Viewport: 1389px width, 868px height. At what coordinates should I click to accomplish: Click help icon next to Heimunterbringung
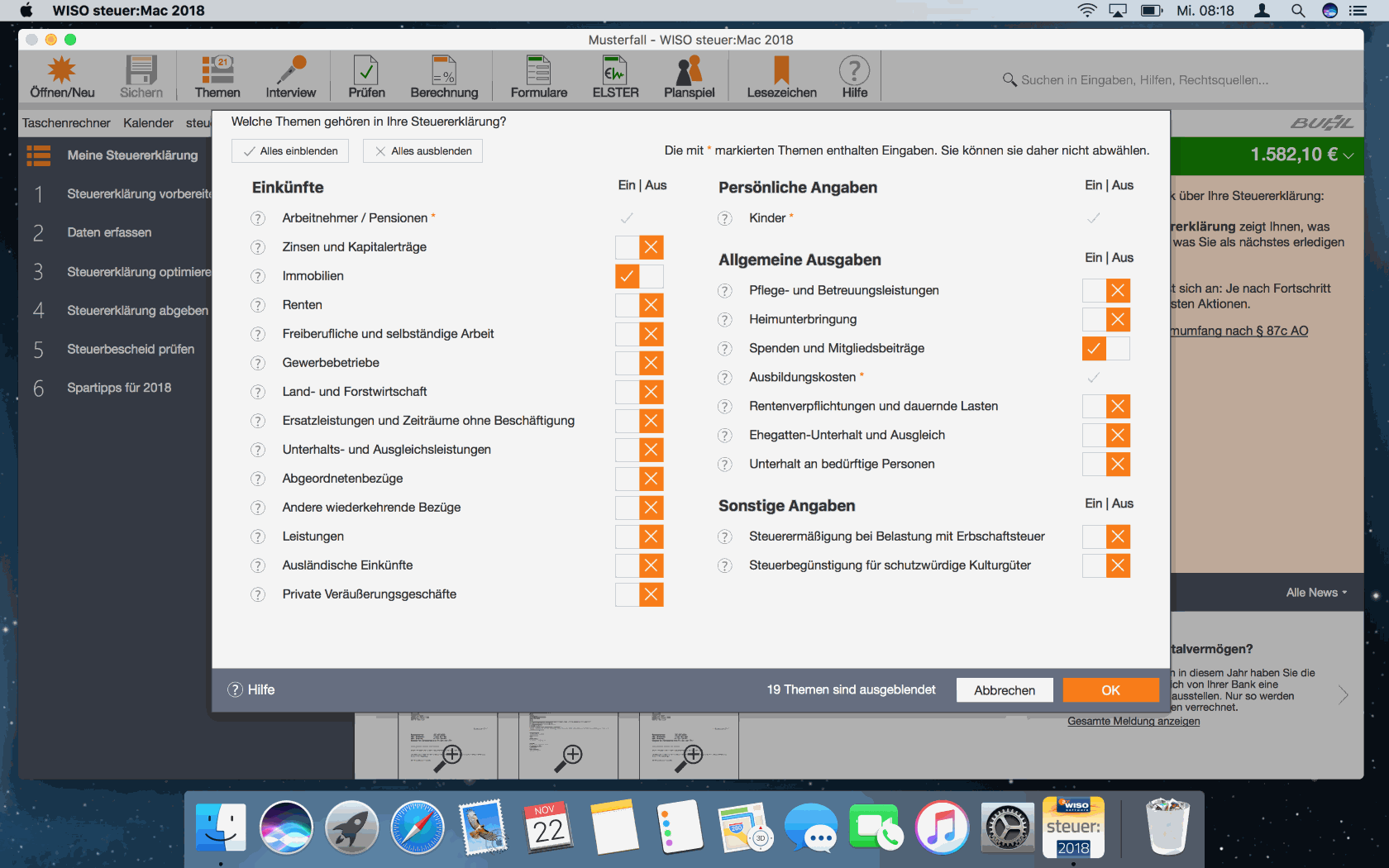[x=725, y=319]
